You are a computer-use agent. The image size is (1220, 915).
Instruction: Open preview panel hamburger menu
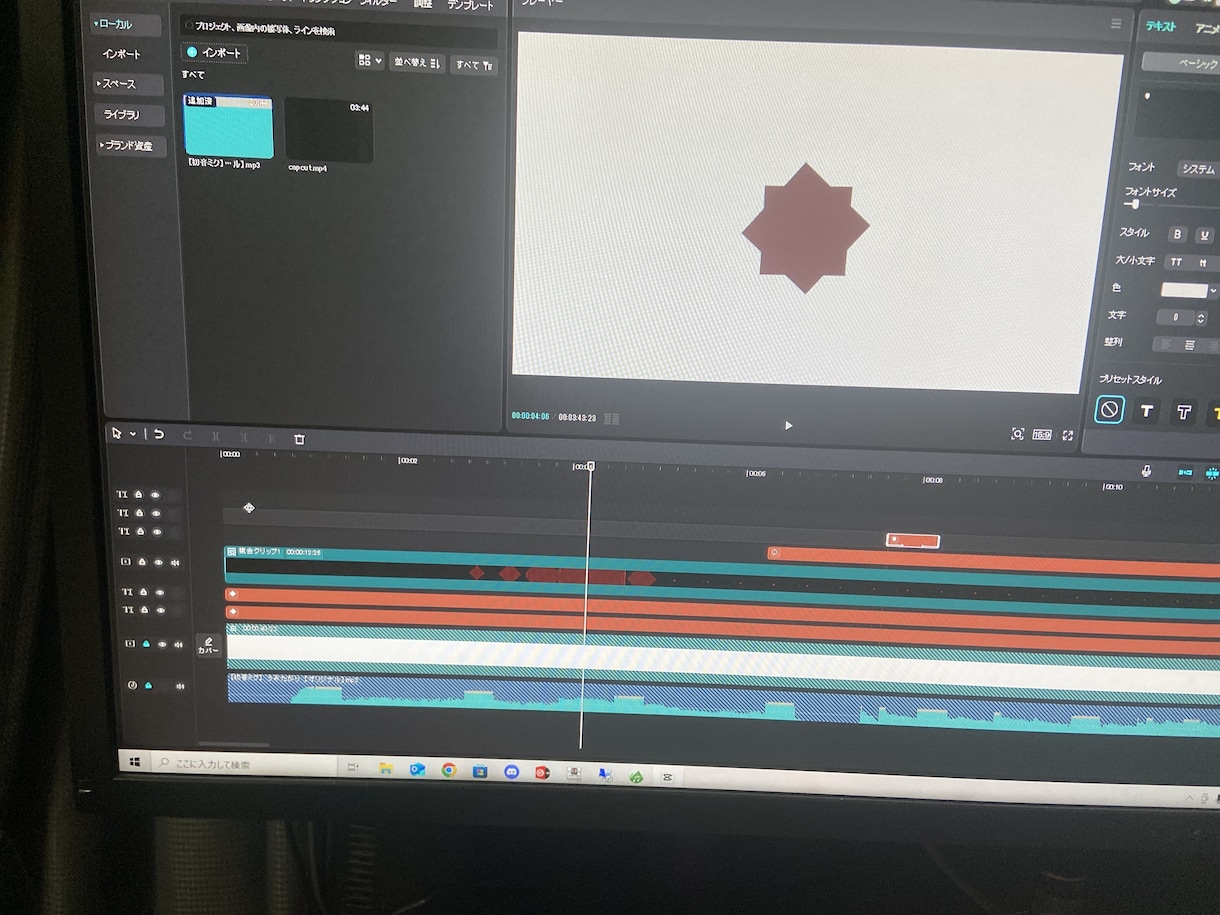pyautogui.click(x=1116, y=24)
